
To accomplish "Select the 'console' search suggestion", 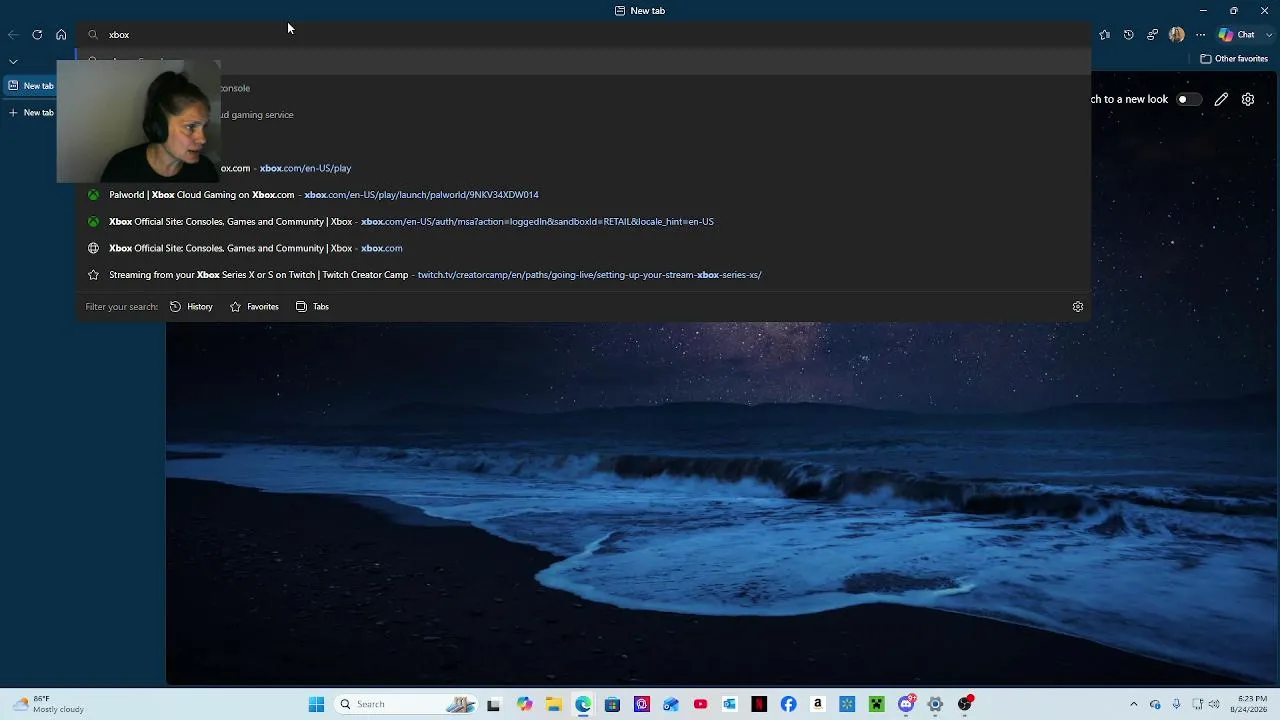I will pyautogui.click(x=585, y=88).
